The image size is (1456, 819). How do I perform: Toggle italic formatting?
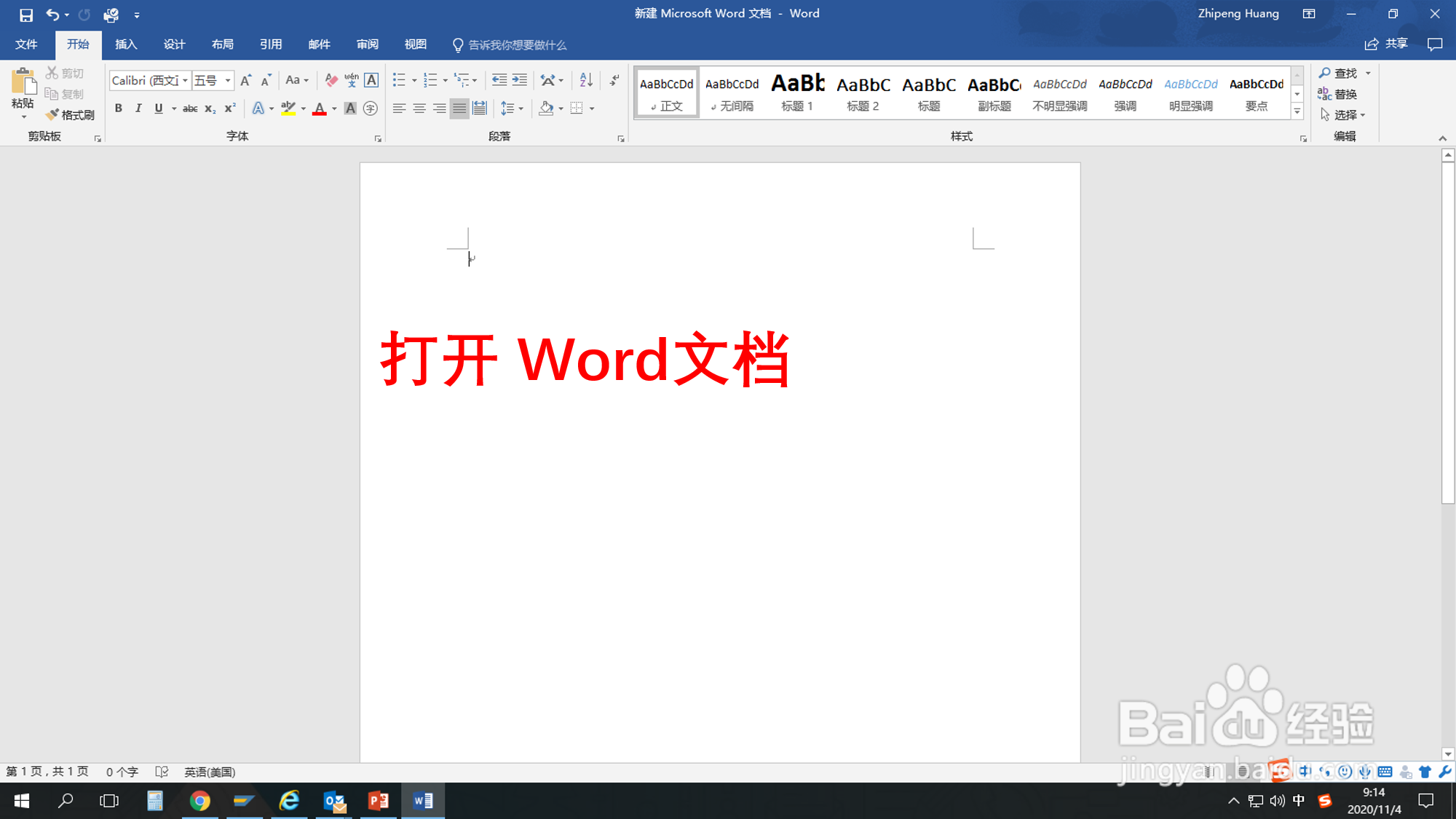pyautogui.click(x=138, y=108)
